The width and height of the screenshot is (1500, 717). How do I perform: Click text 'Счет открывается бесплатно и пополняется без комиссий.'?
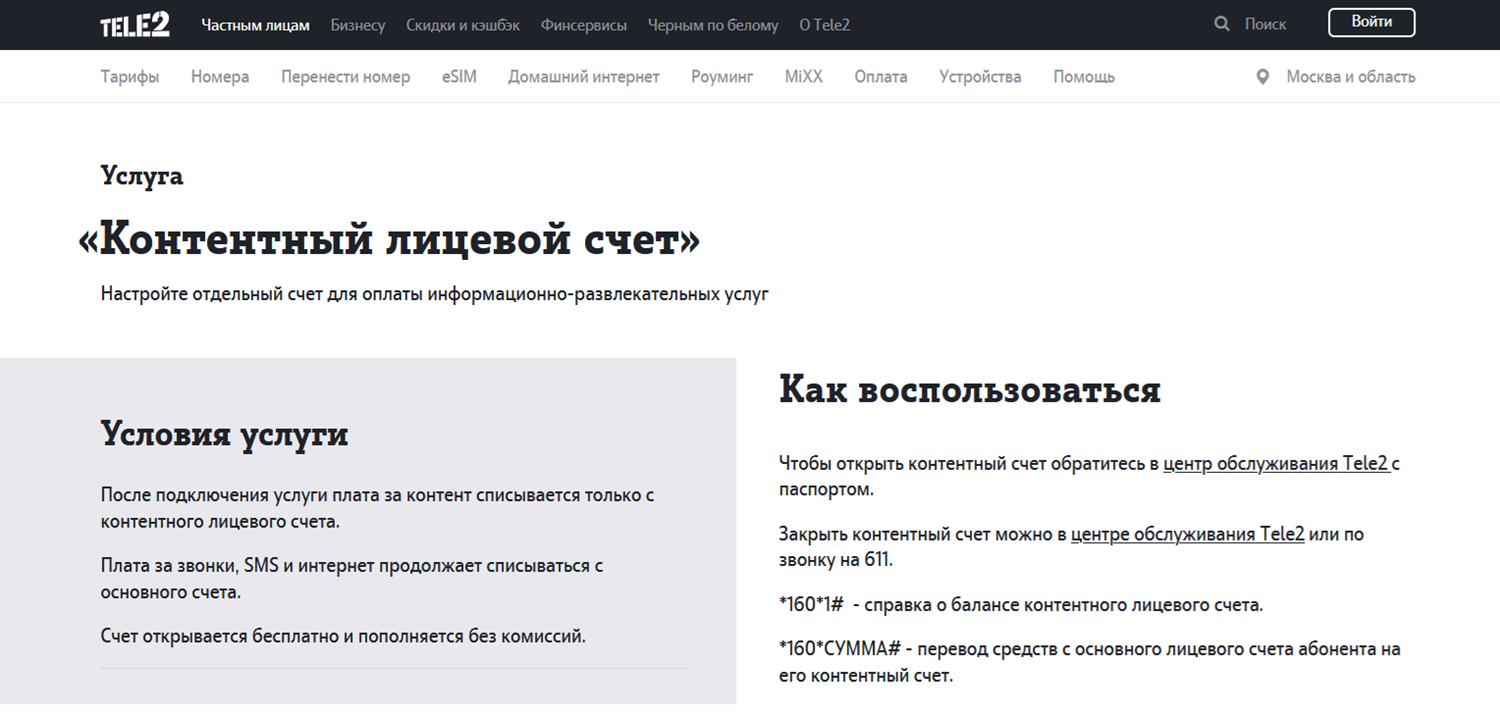[343, 636]
